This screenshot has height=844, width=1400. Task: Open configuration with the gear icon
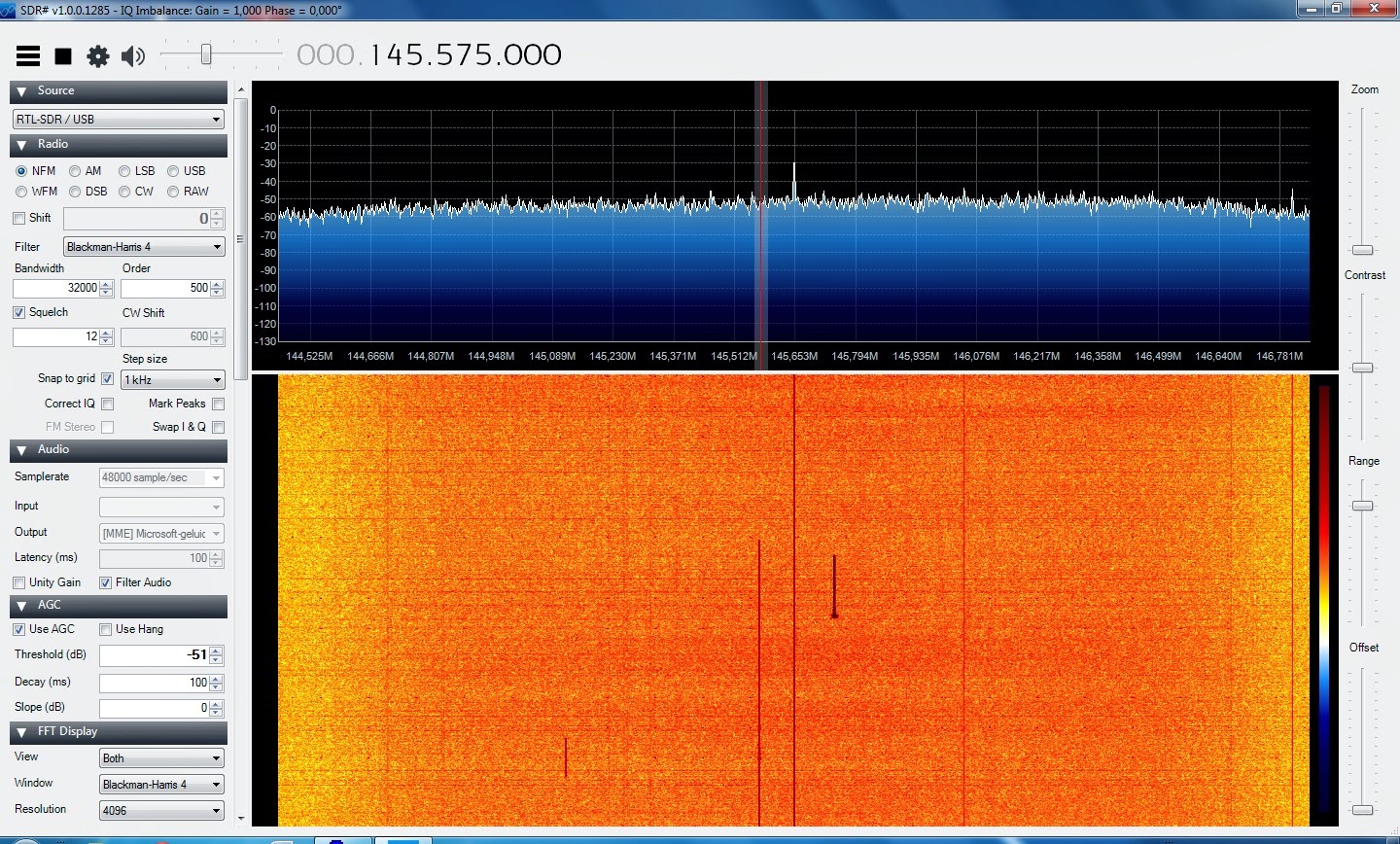98,56
